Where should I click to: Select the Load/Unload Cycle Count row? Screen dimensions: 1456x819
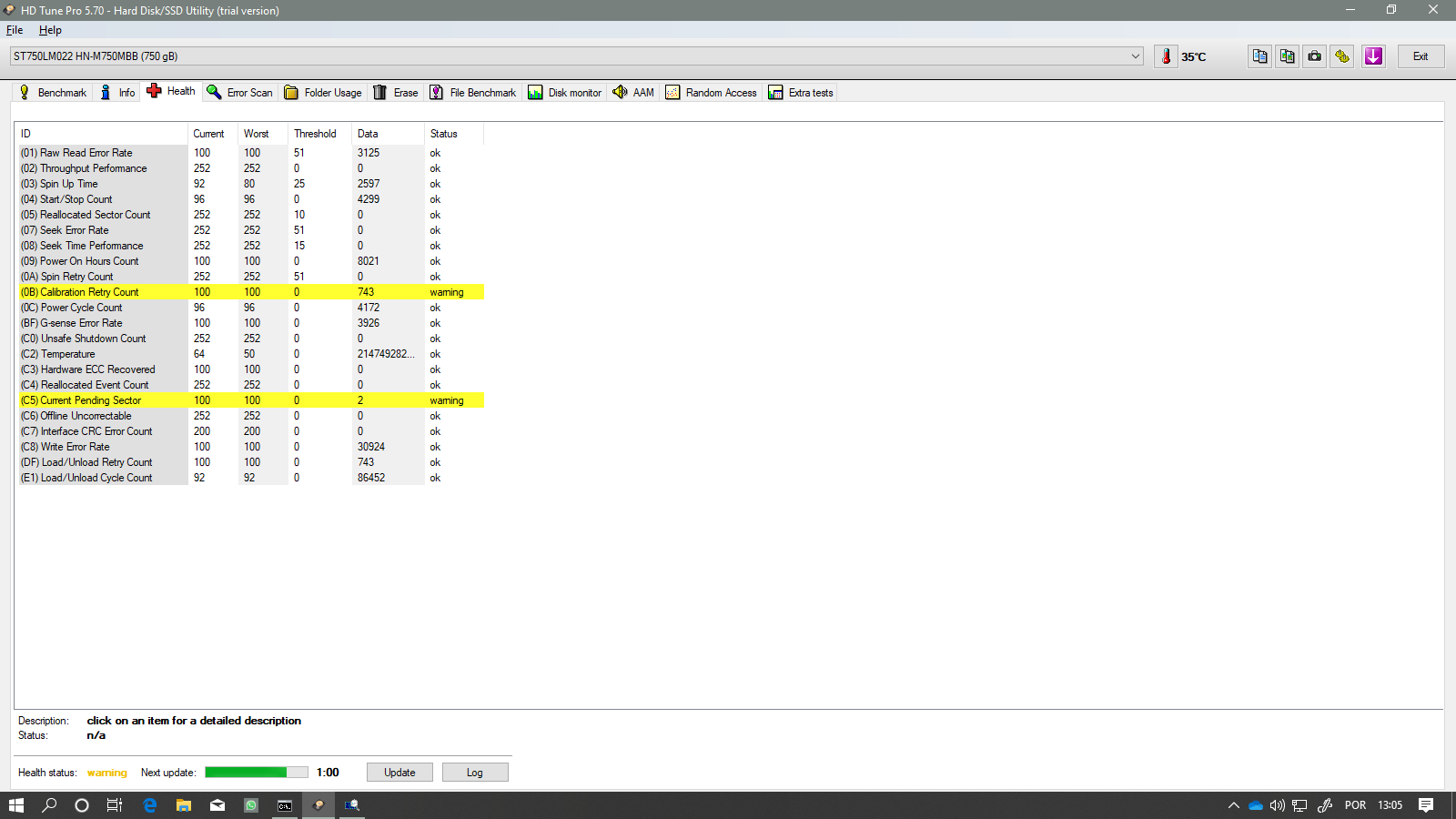point(251,478)
